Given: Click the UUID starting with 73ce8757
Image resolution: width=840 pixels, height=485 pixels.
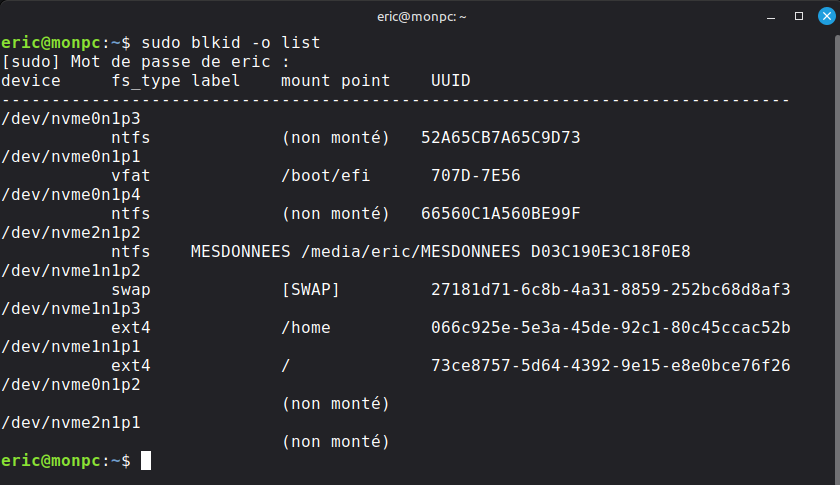Looking at the screenshot, I should [x=610, y=365].
